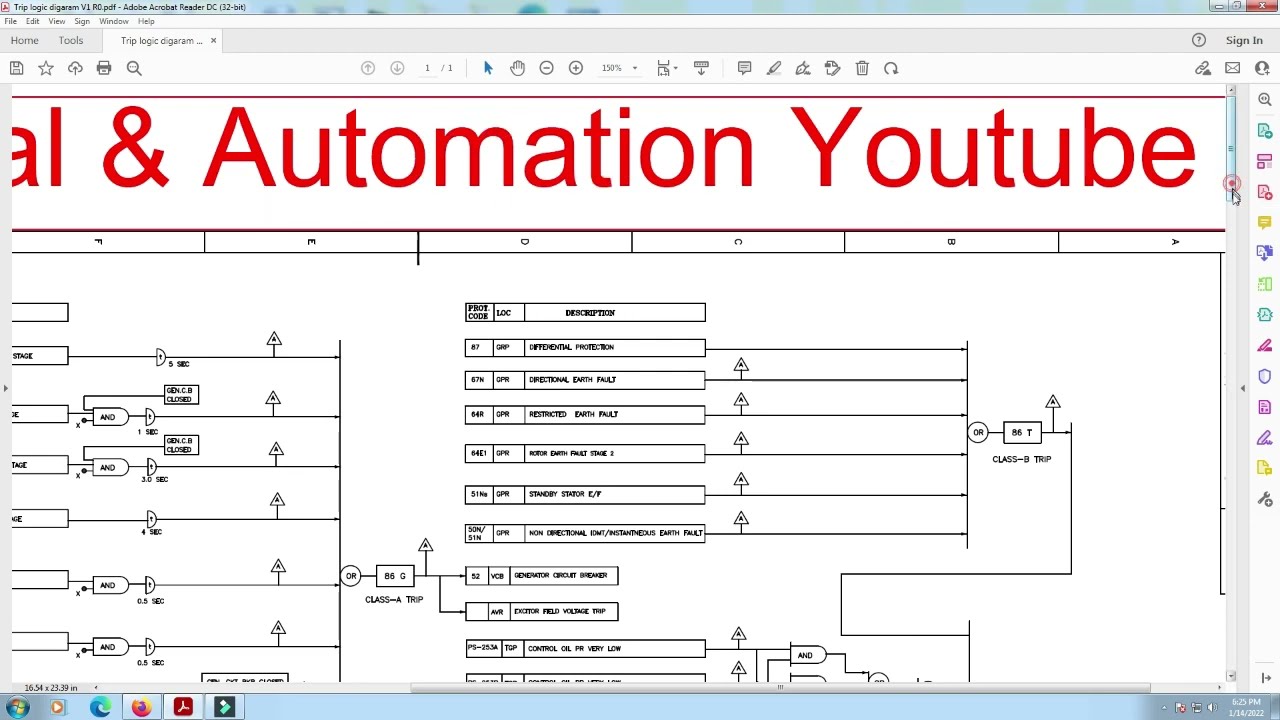The width and height of the screenshot is (1280, 720).
Task: Open the Protect shield tool
Action: point(1265,376)
